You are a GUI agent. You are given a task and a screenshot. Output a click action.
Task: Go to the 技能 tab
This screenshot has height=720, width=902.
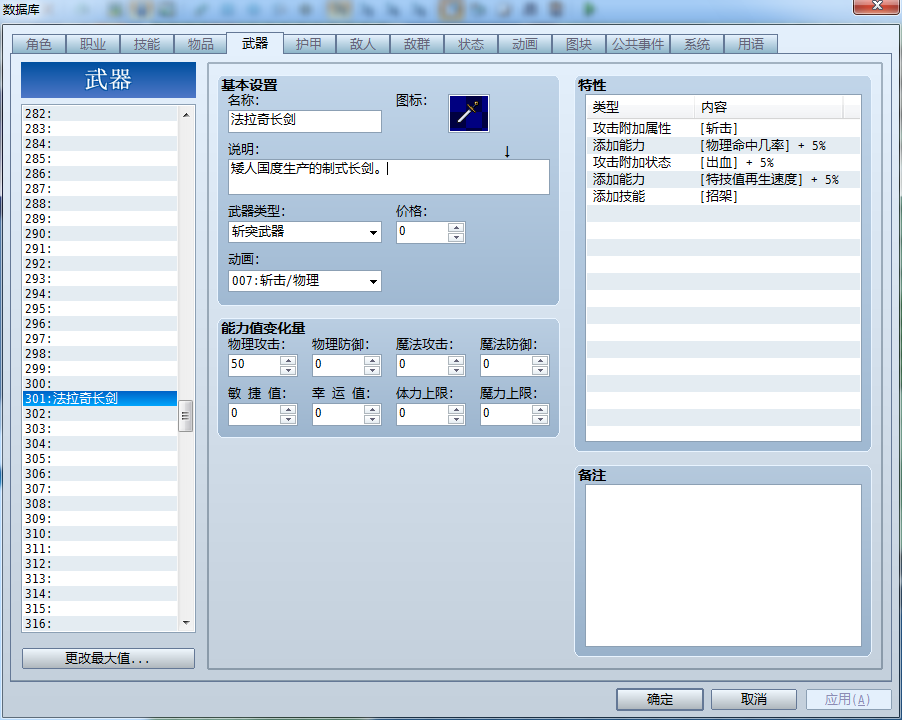point(147,44)
